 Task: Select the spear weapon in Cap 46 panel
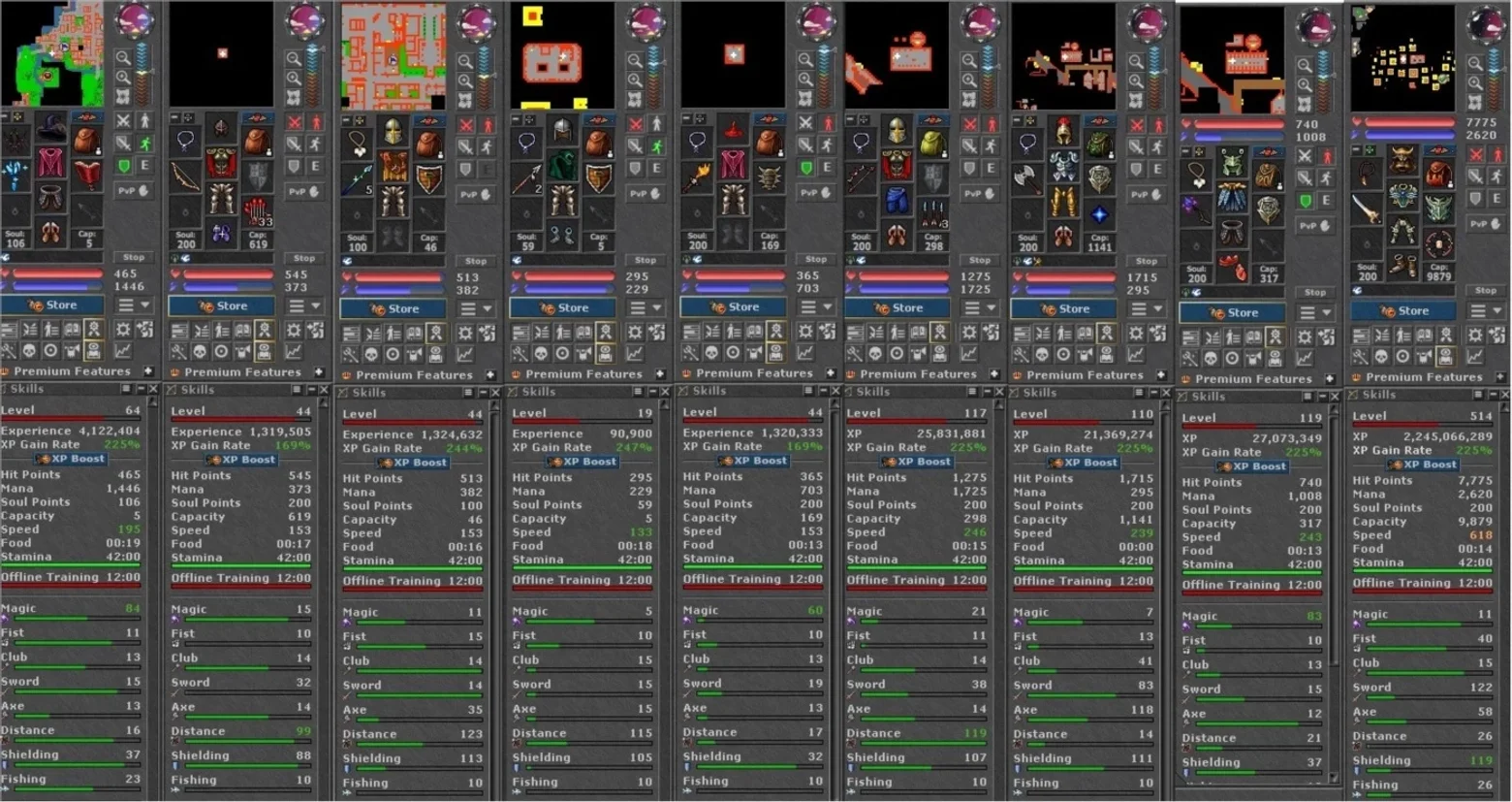358,181
